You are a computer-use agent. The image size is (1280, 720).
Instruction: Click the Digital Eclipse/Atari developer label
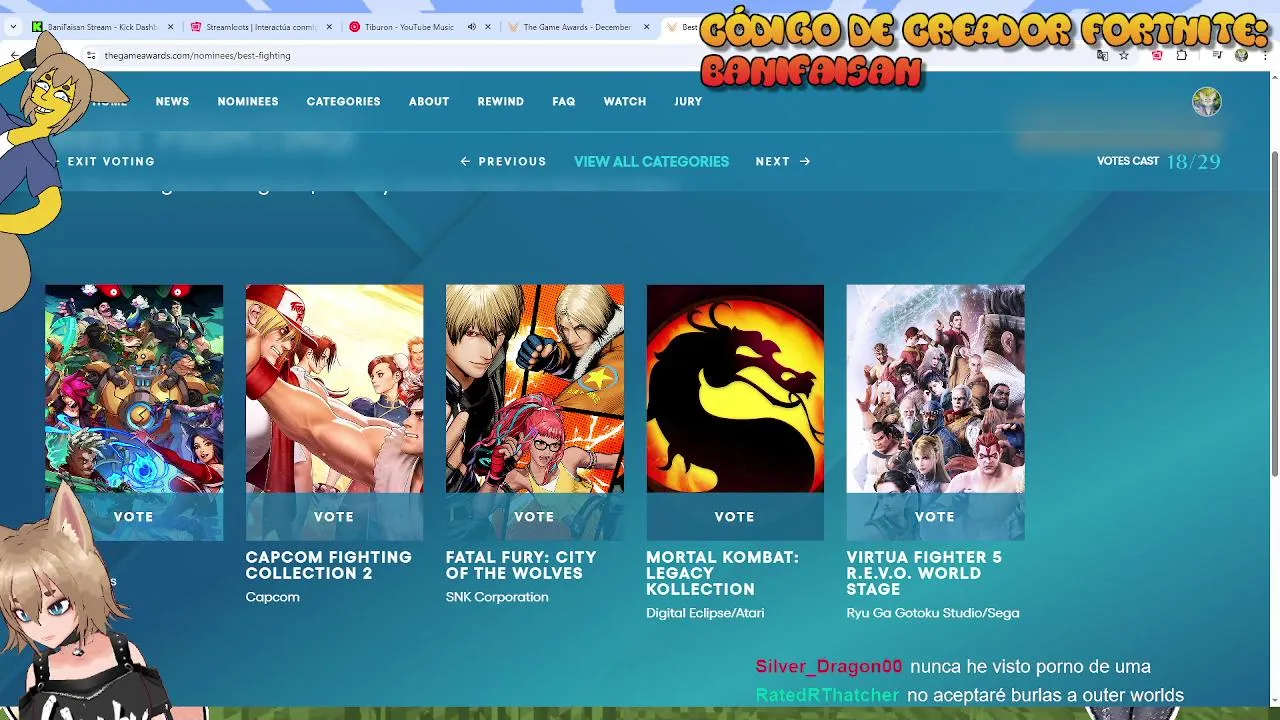[x=705, y=613]
